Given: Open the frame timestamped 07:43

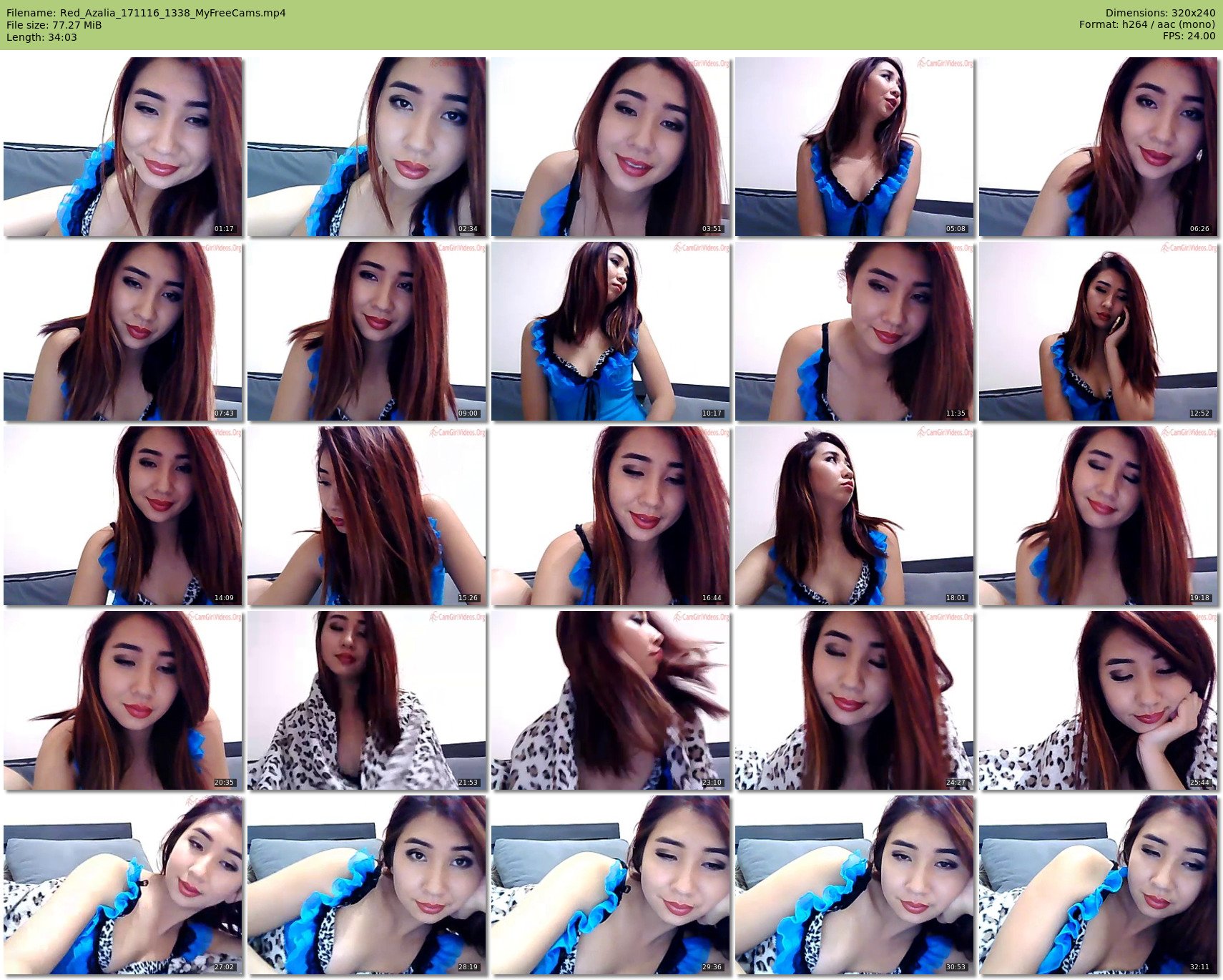Looking at the screenshot, I should click(x=122, y=331).
